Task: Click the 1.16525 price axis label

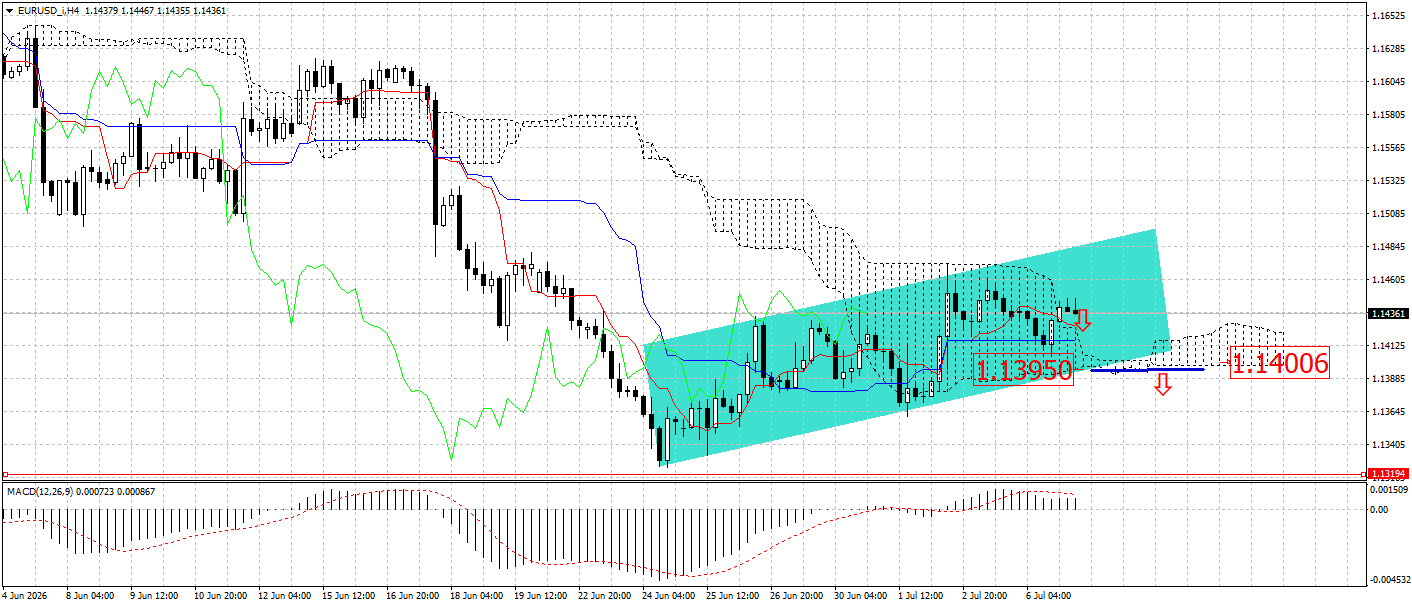Action: (1386, 16)
